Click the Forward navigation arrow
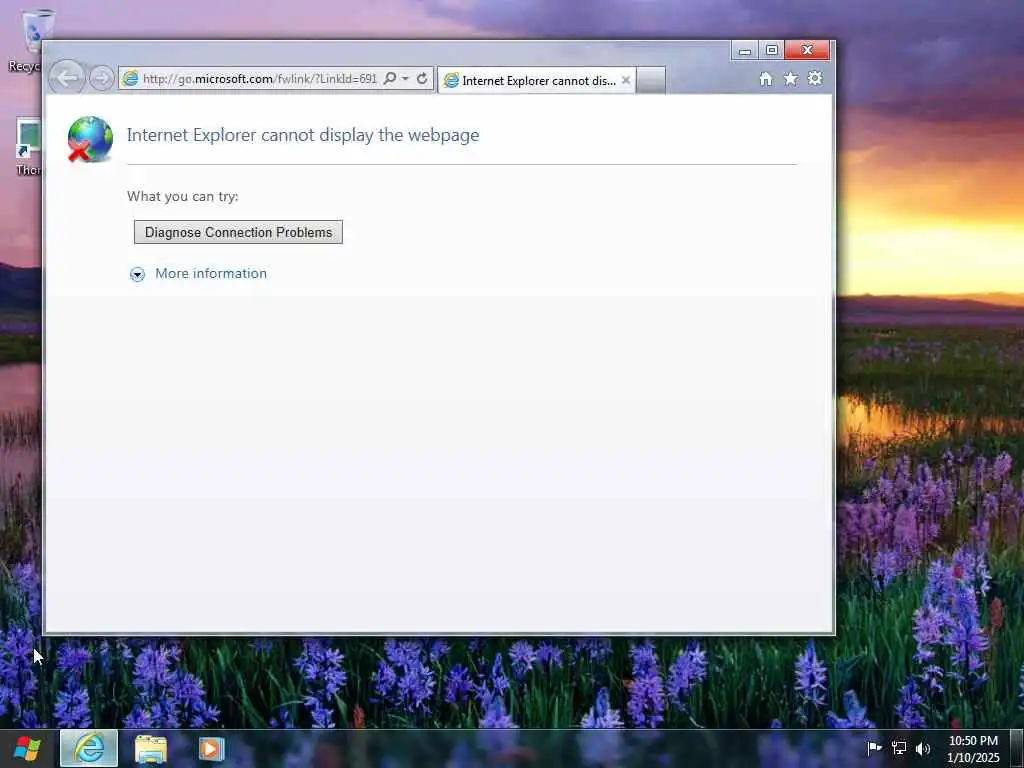Screen dimensions: 1024x768 (101, 78)
